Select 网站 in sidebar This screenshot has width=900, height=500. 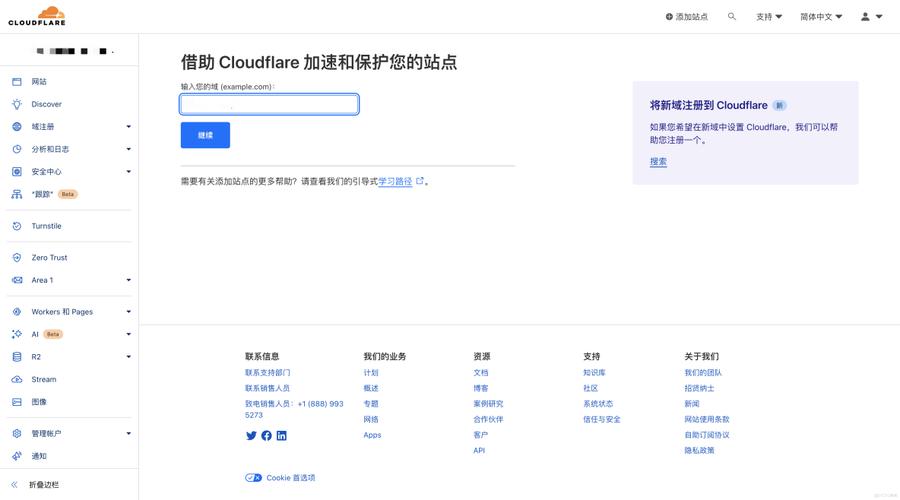point(39,82)
